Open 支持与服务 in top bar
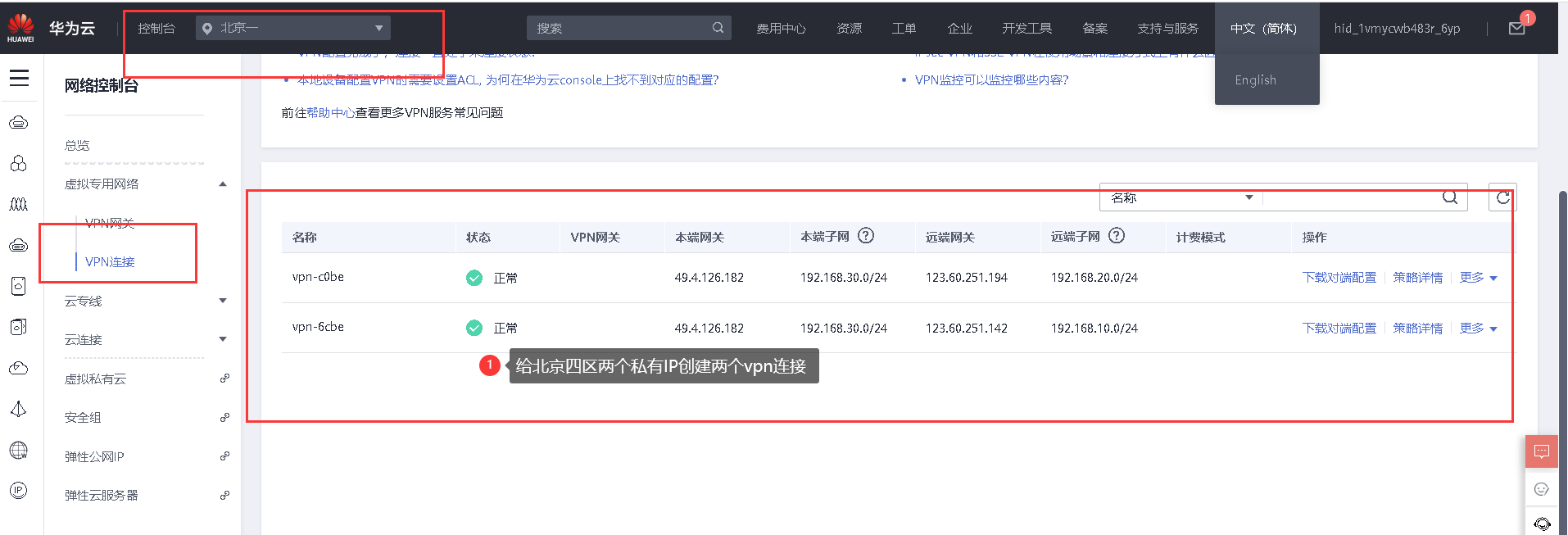Image resolution: width=1568 pixels, height=535 pixels. (x=1167, y=29)
